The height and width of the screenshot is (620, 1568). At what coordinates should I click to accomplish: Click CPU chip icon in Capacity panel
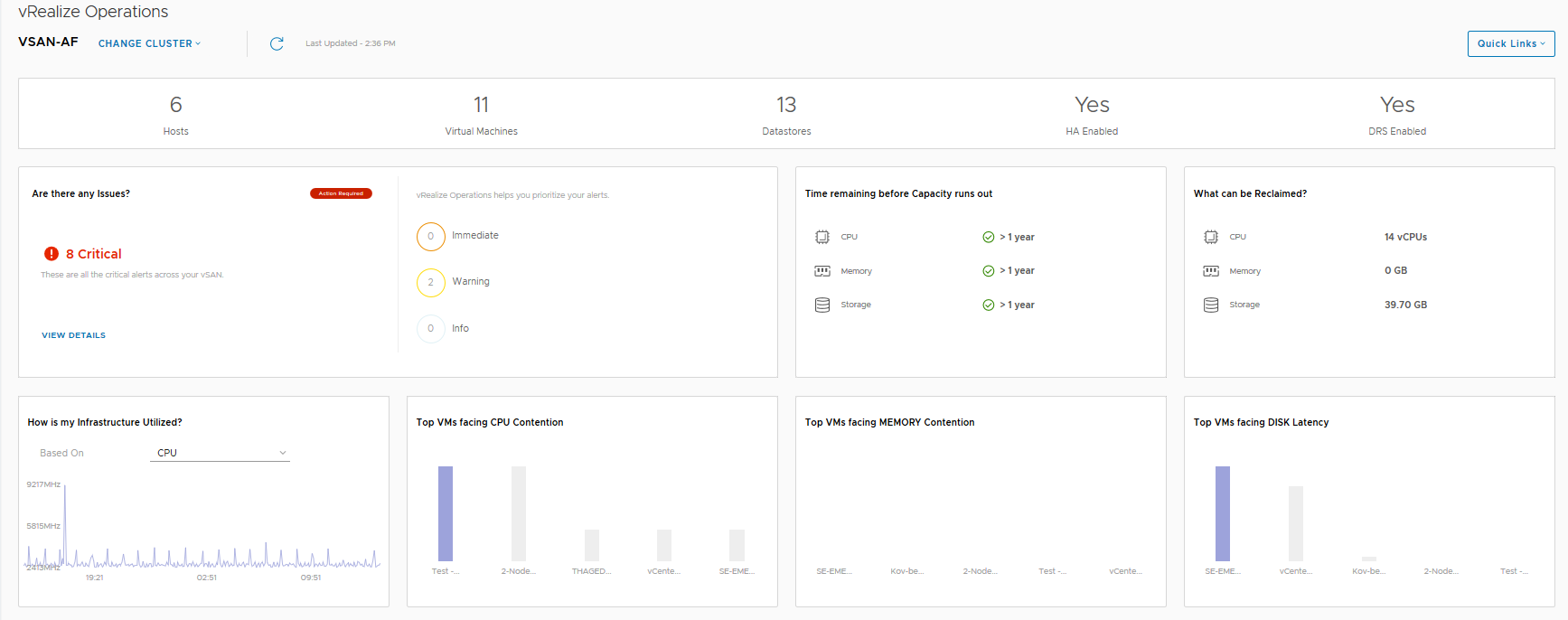822,237
